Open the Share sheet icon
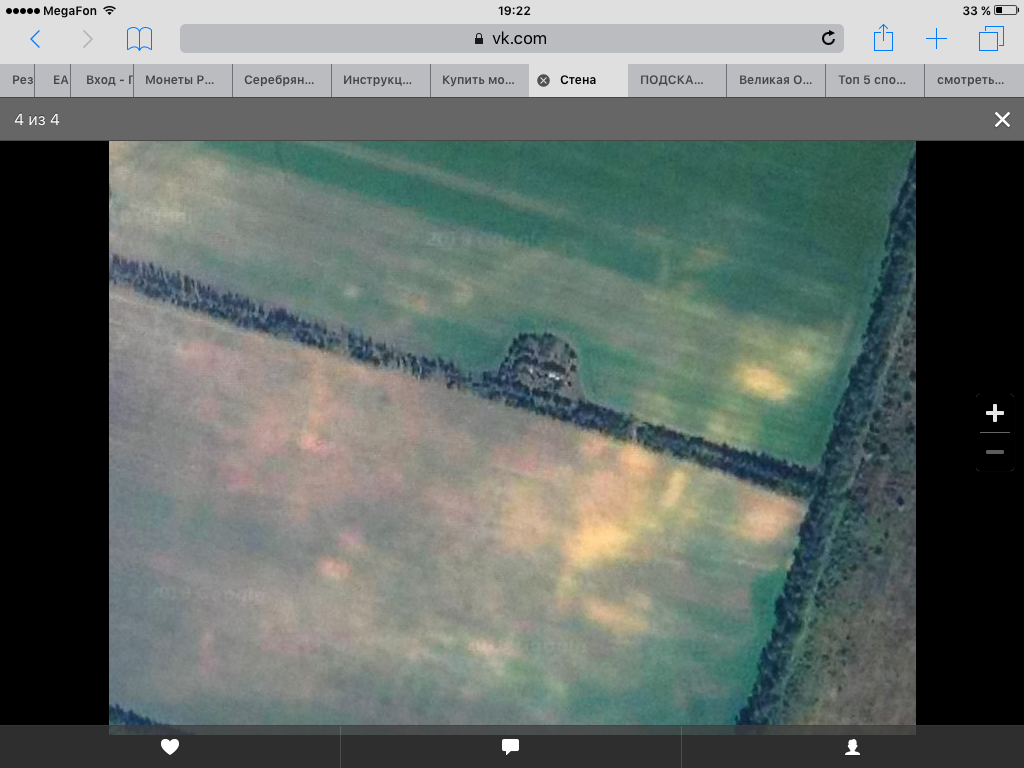This screenshot has height=768, width=1024. (883, 39)
